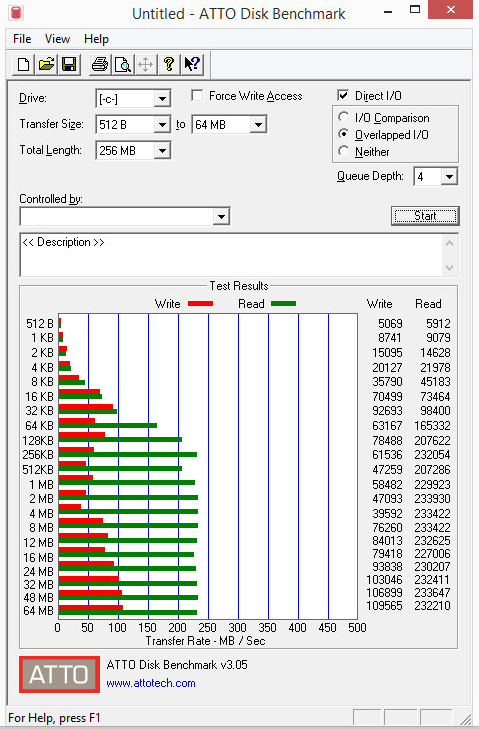The height and width of the screenshot is (729, 479).
Task: Click write value 103046
Action: 384,579
